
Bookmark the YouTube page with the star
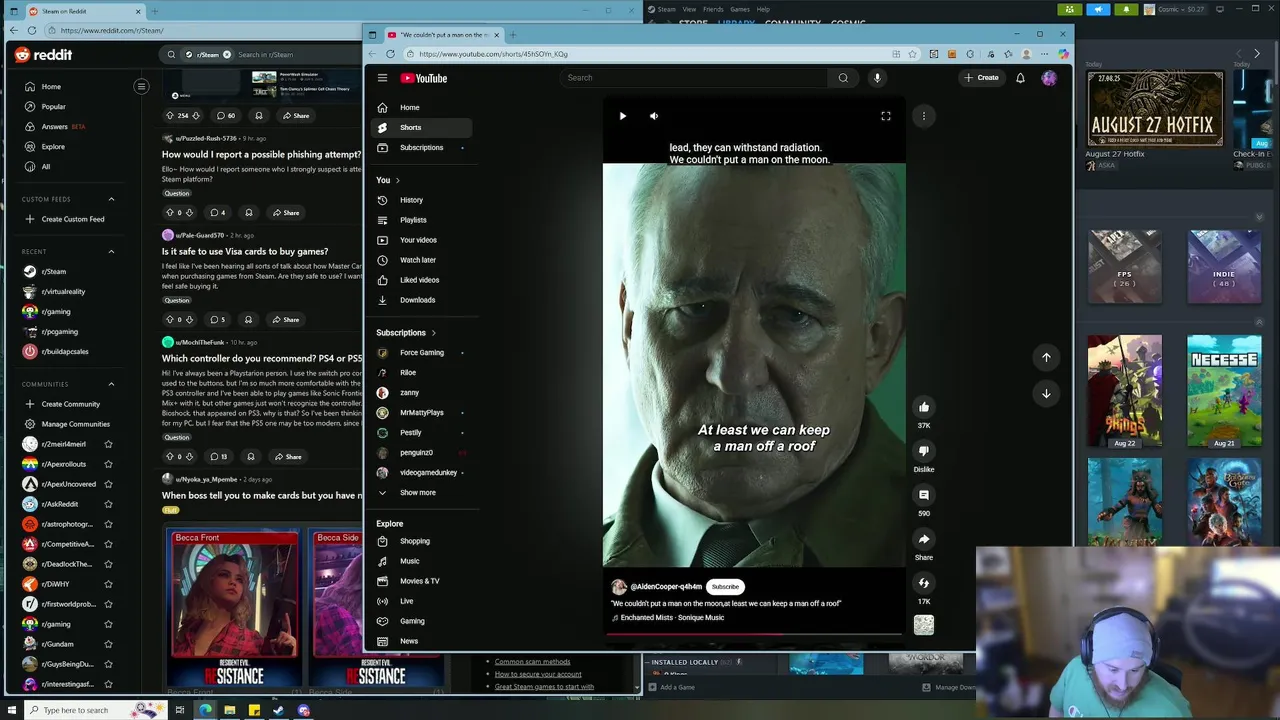[914, 54]
